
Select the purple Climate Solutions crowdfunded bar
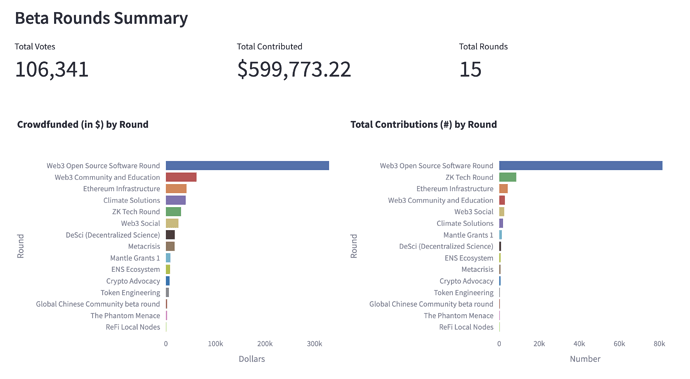point(176,200)
